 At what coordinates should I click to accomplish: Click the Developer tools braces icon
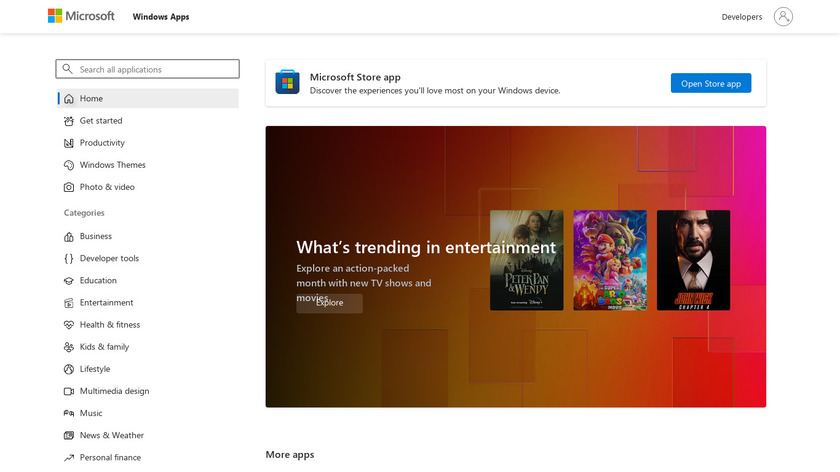tap(69, 258)
